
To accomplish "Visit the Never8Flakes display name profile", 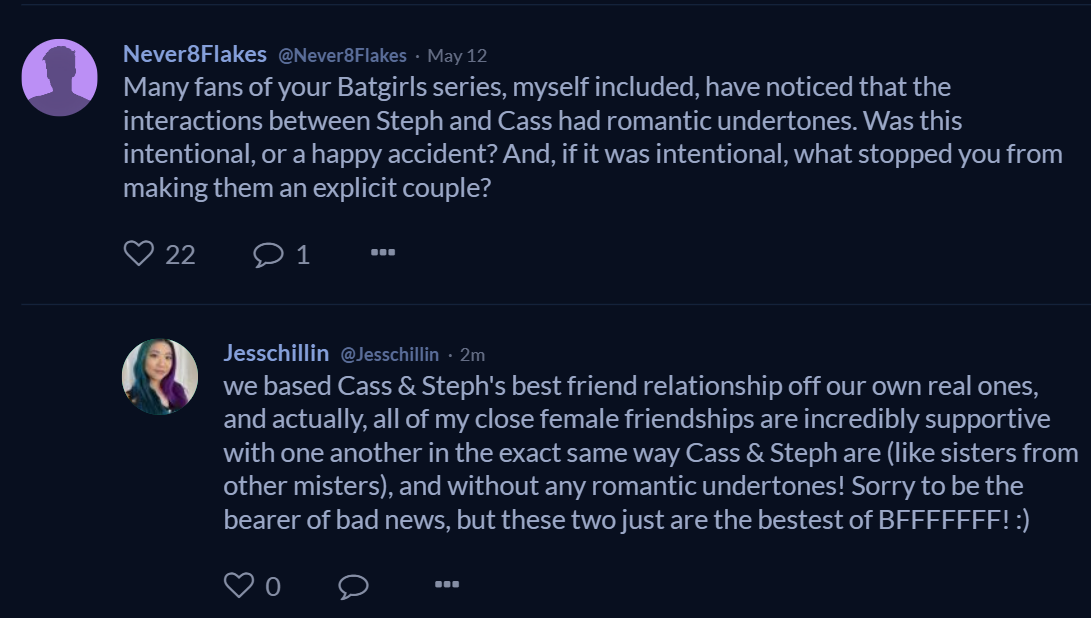I will tap(195, 54).
